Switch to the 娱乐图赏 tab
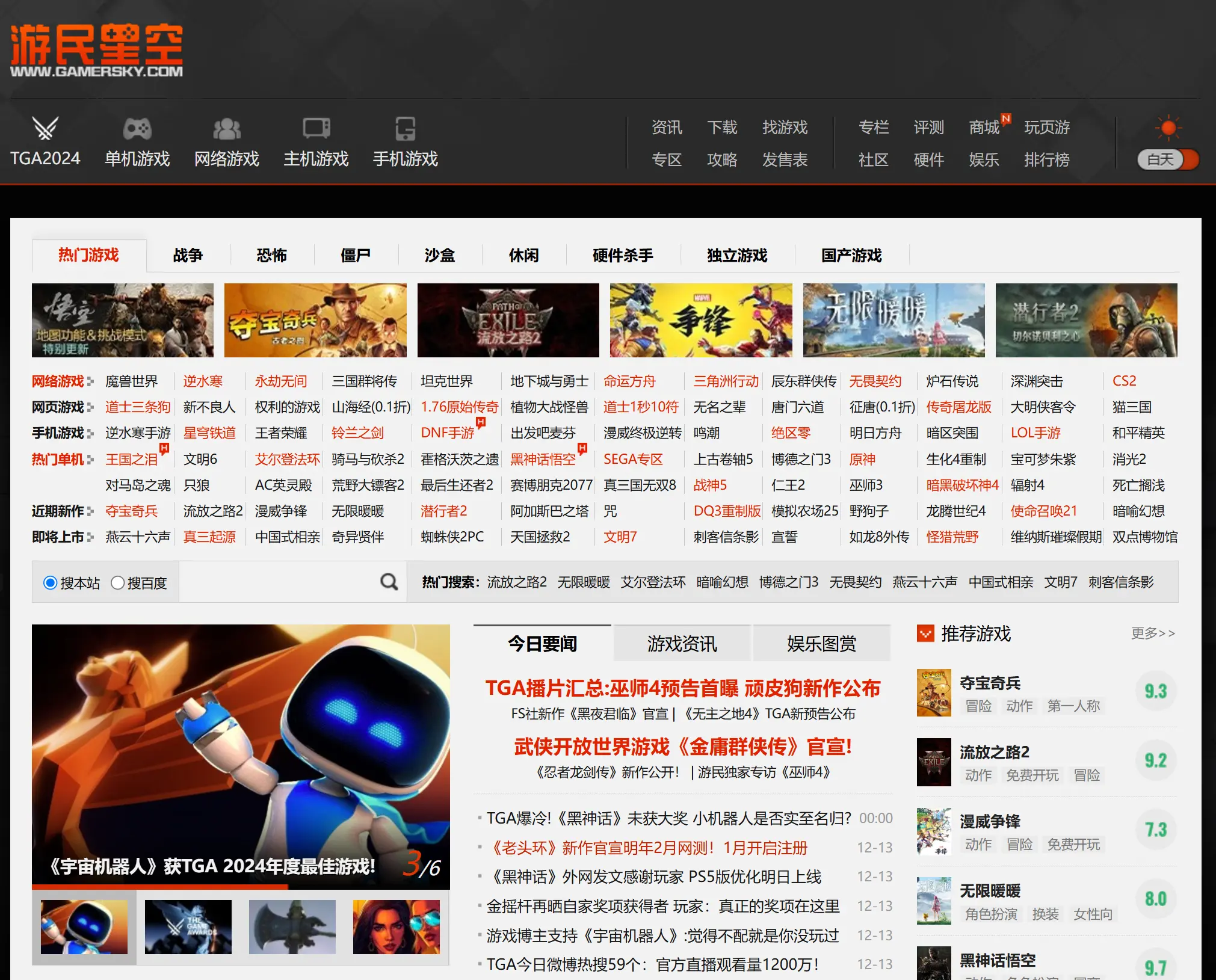 822,644
